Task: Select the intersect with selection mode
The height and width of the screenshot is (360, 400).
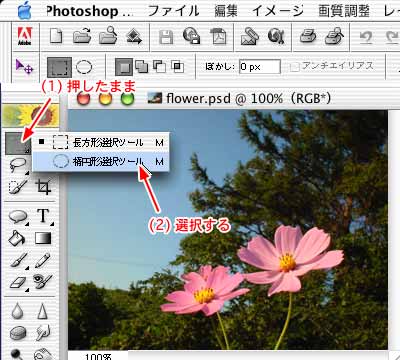Action: coord(177,67)
